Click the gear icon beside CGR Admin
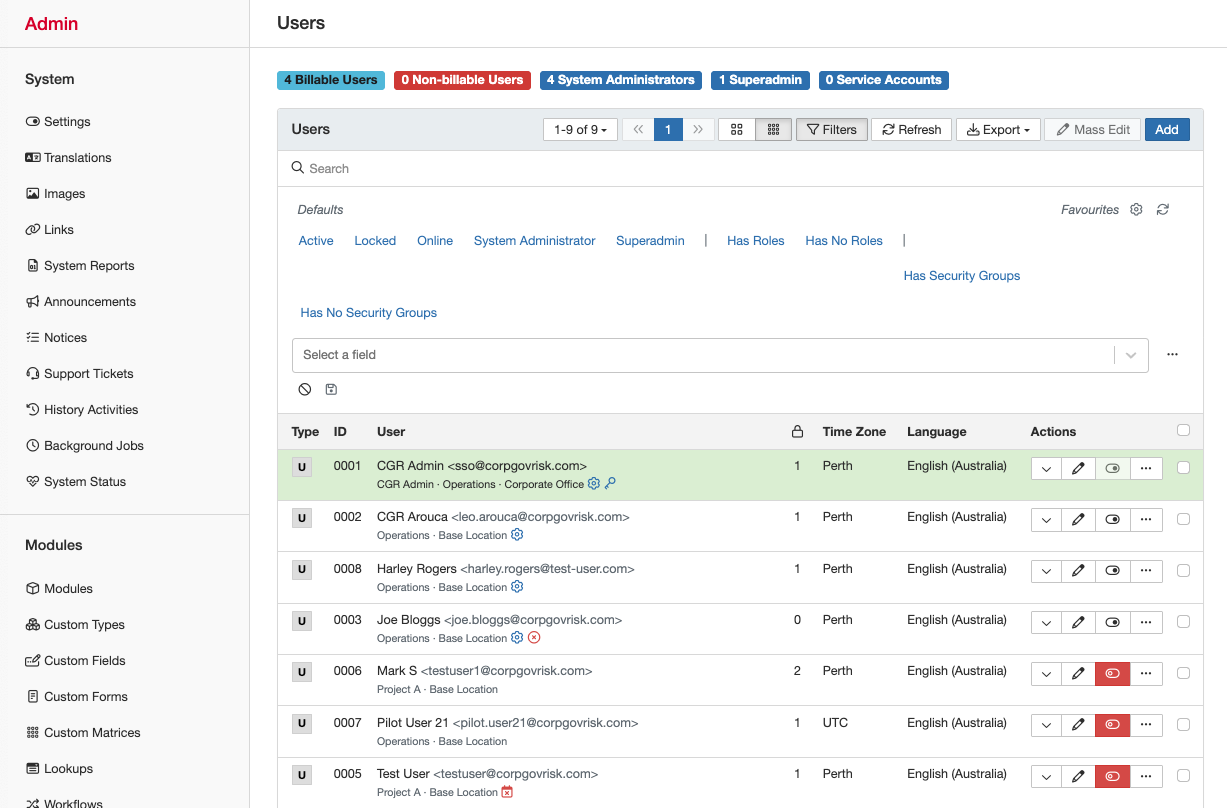The width and height of the screenshot is (1227, 808). click(593, 484)
